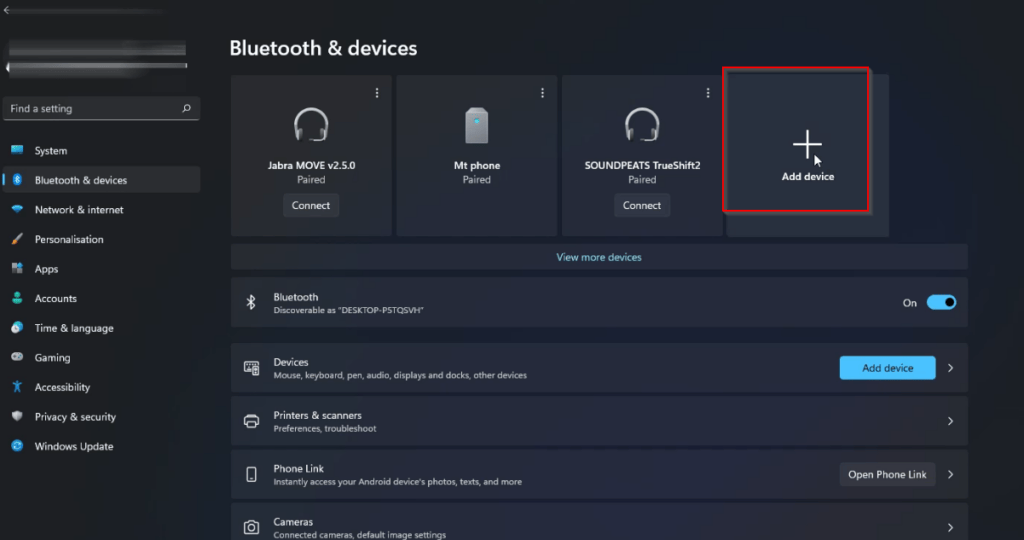Open Accounts settings page
The image size is (1024, 540).
[101, 298]
